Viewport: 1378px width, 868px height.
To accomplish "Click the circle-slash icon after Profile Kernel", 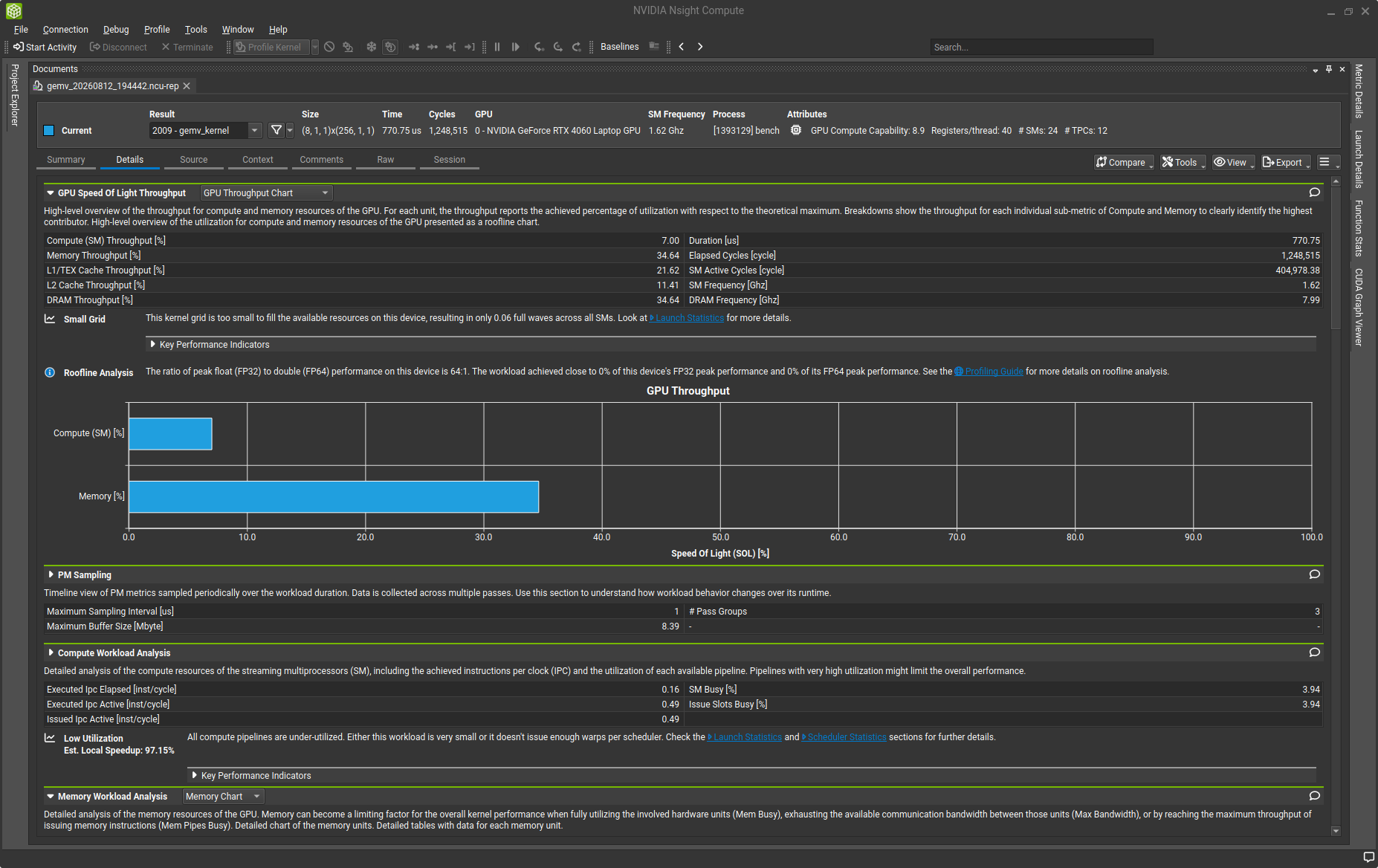I will point(329,47).
